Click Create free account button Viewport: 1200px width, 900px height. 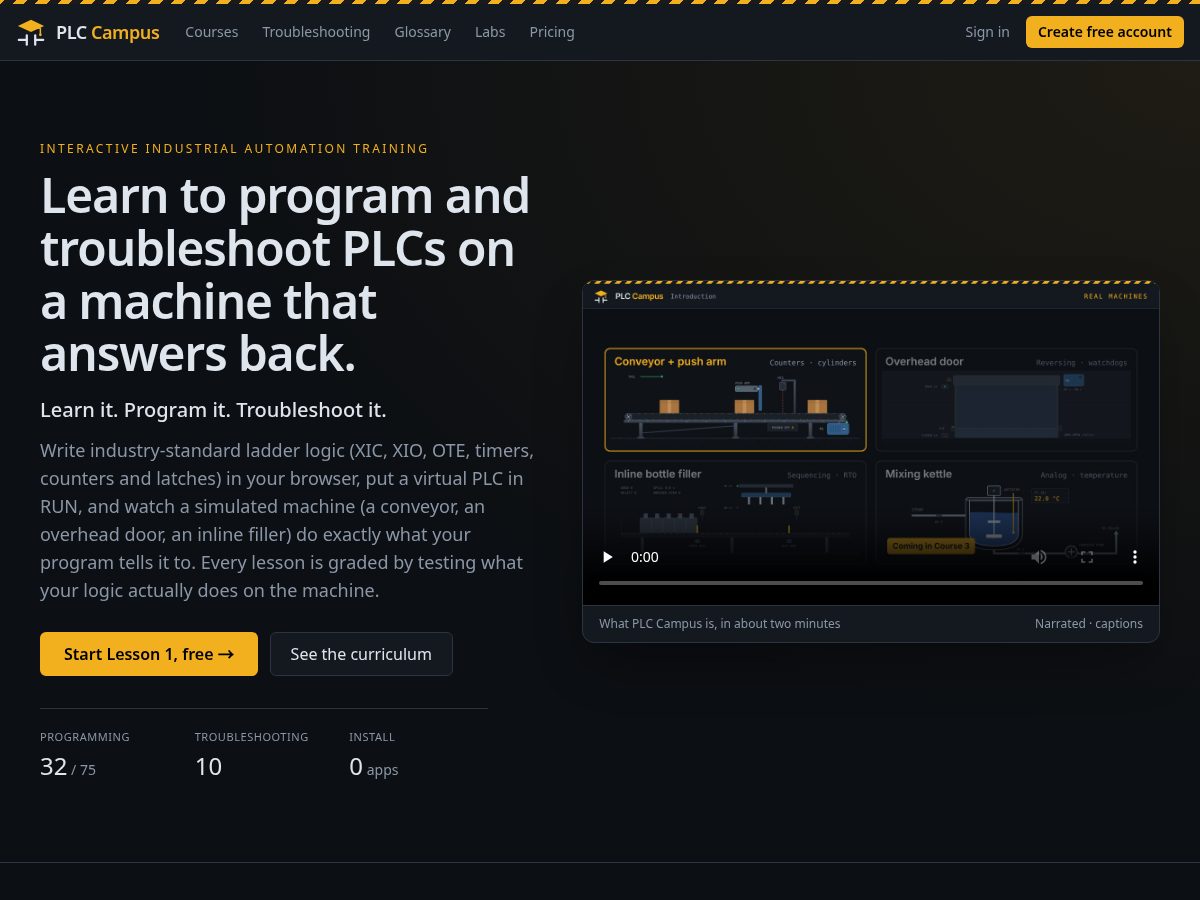1105,32
